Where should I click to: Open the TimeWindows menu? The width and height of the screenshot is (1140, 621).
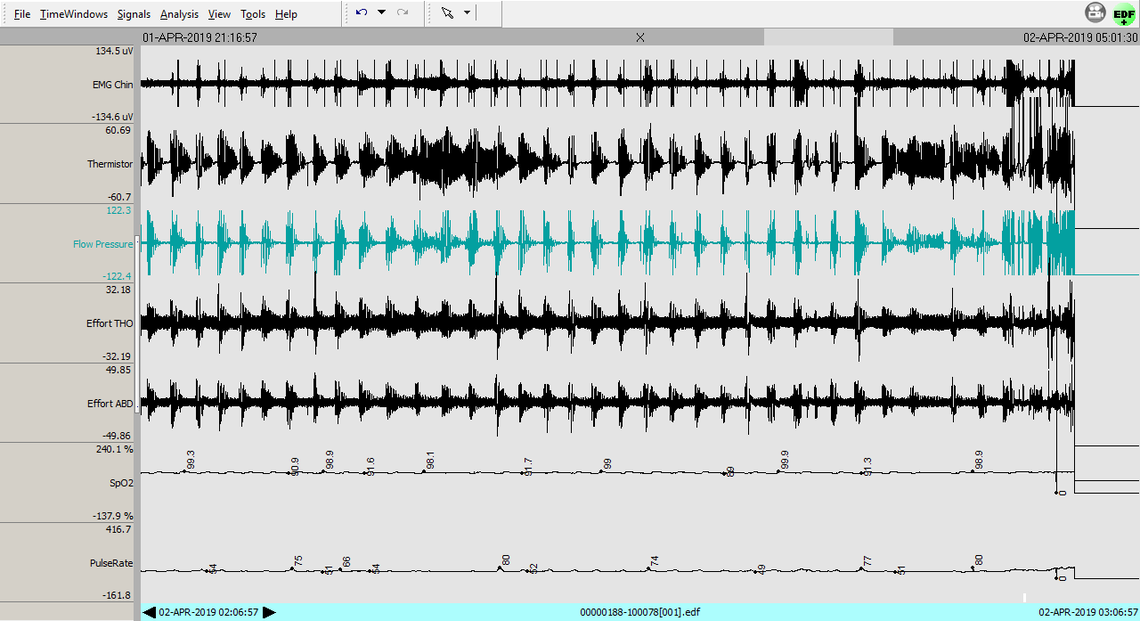pos(73,14)
